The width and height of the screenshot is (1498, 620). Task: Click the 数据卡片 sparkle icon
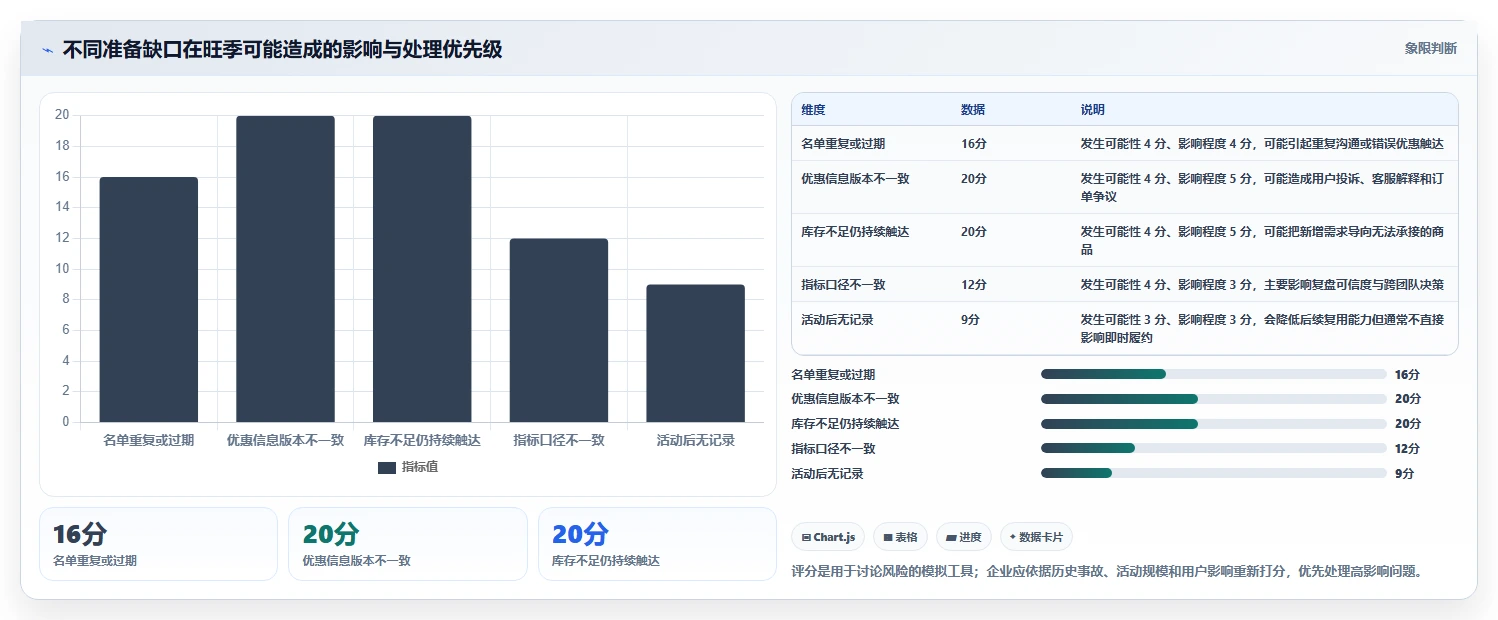tap(1014, 538)
